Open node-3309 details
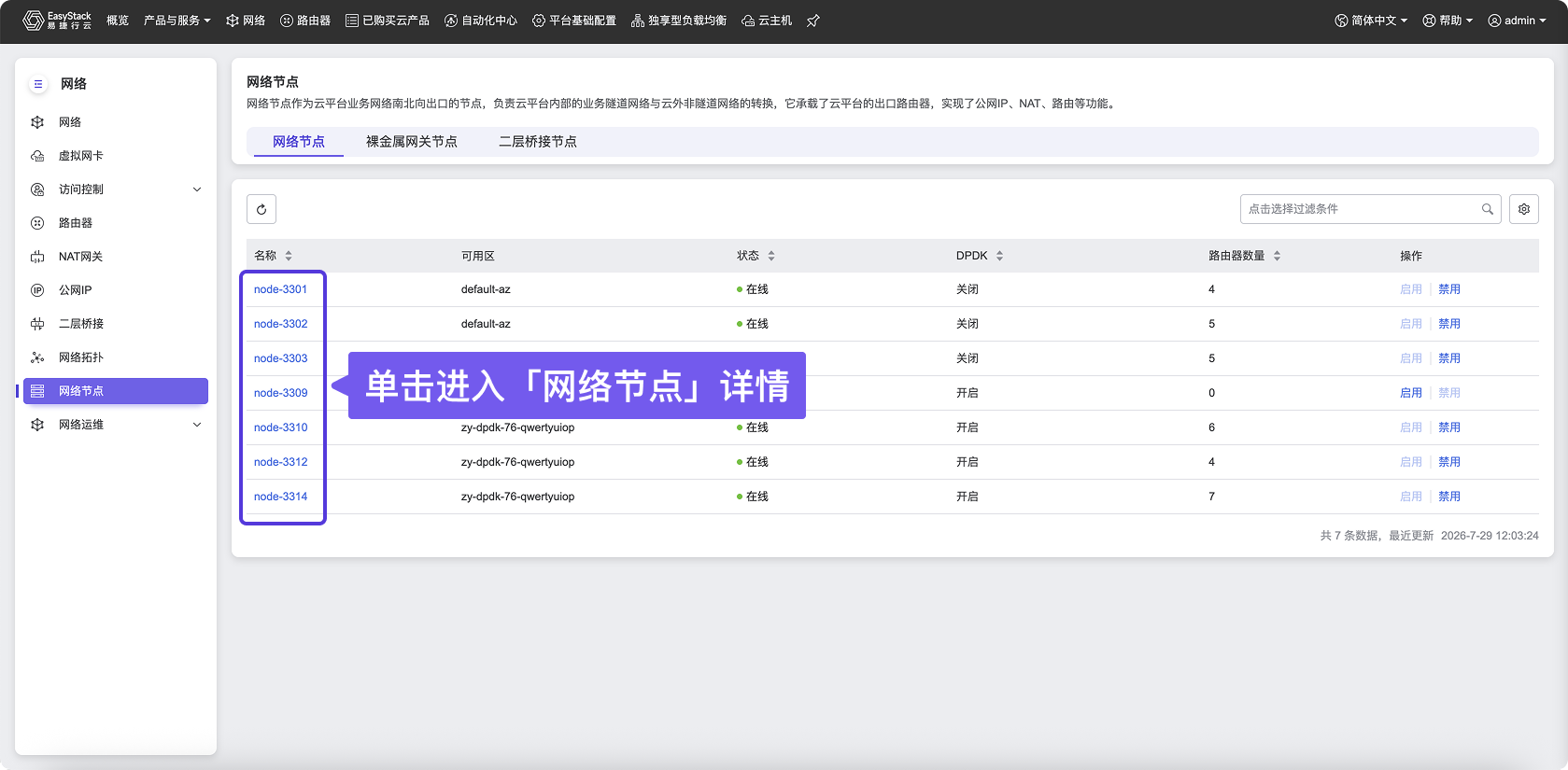Screen dimensions: 1568x770 pyautogui.click(x=280, y=393)
